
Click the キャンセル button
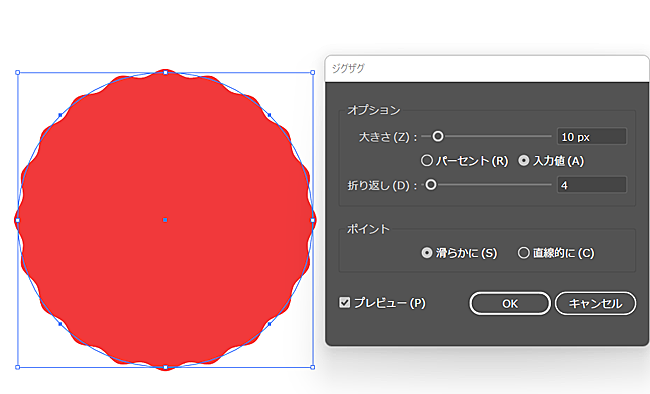click(595, 304)
